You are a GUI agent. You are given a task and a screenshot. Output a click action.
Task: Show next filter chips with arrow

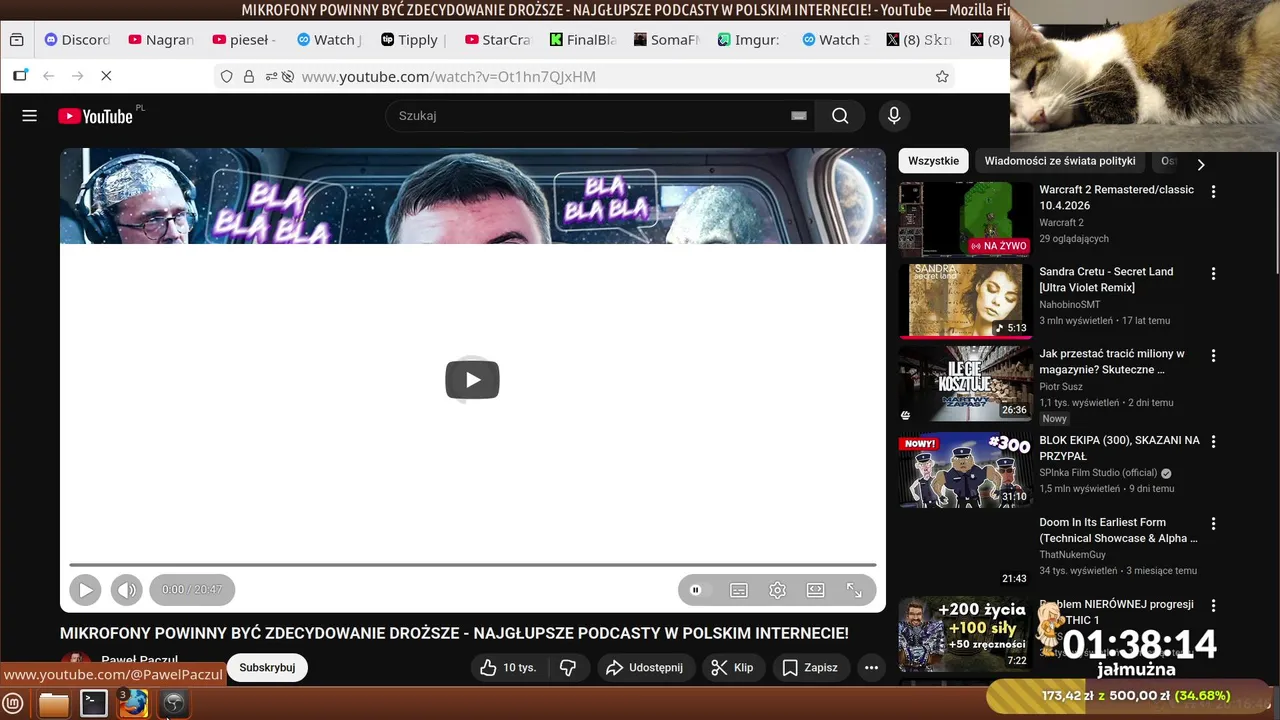click(x=1201, y=164)
